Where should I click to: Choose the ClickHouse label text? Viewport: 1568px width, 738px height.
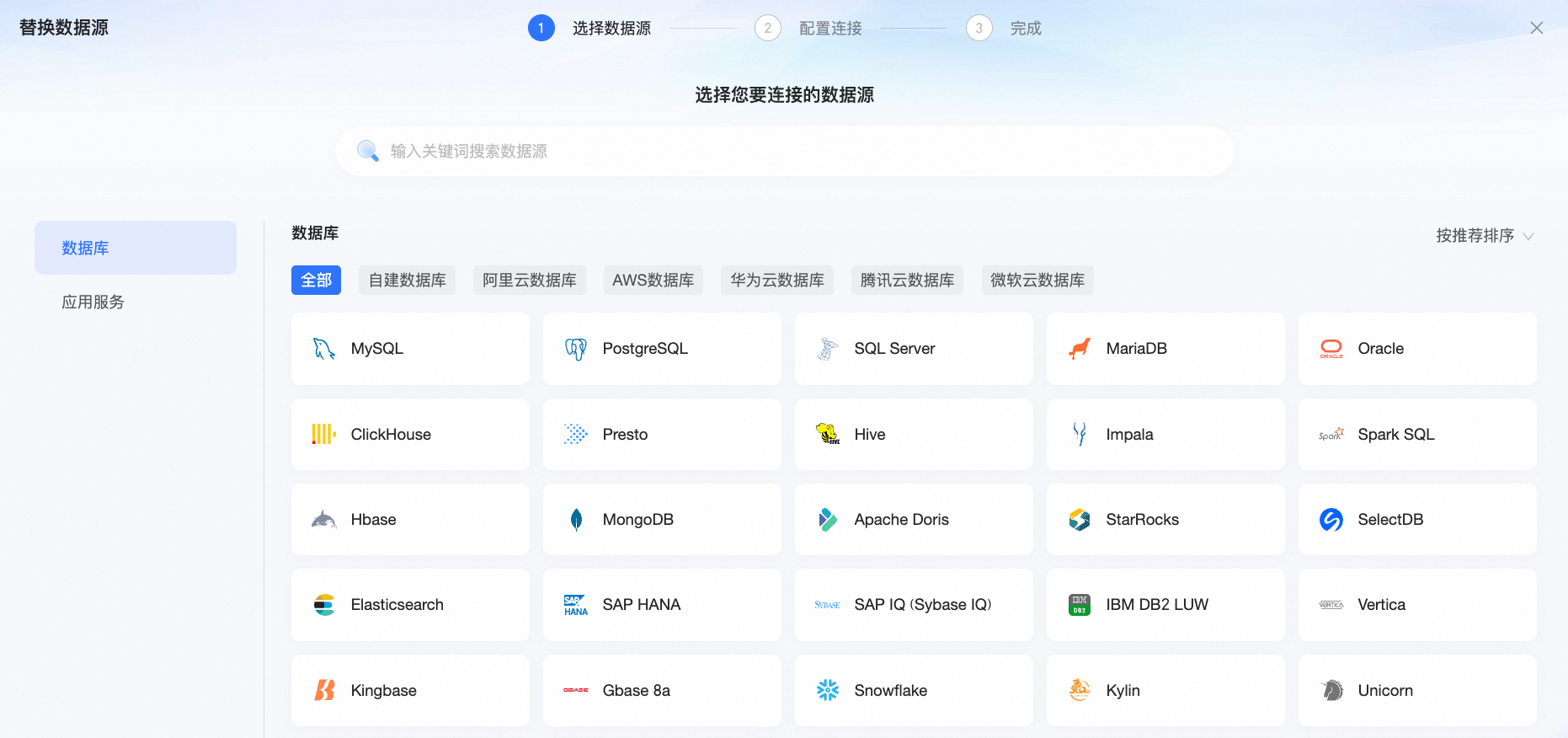tap(391, 435)
